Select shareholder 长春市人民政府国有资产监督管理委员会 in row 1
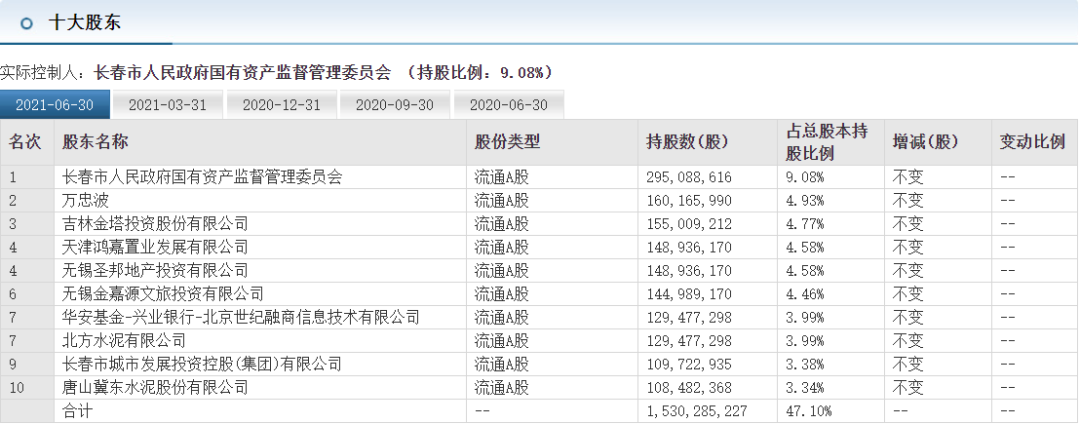Image resolution: width=1080 pixels, height=424 pixels. [202, 178]
